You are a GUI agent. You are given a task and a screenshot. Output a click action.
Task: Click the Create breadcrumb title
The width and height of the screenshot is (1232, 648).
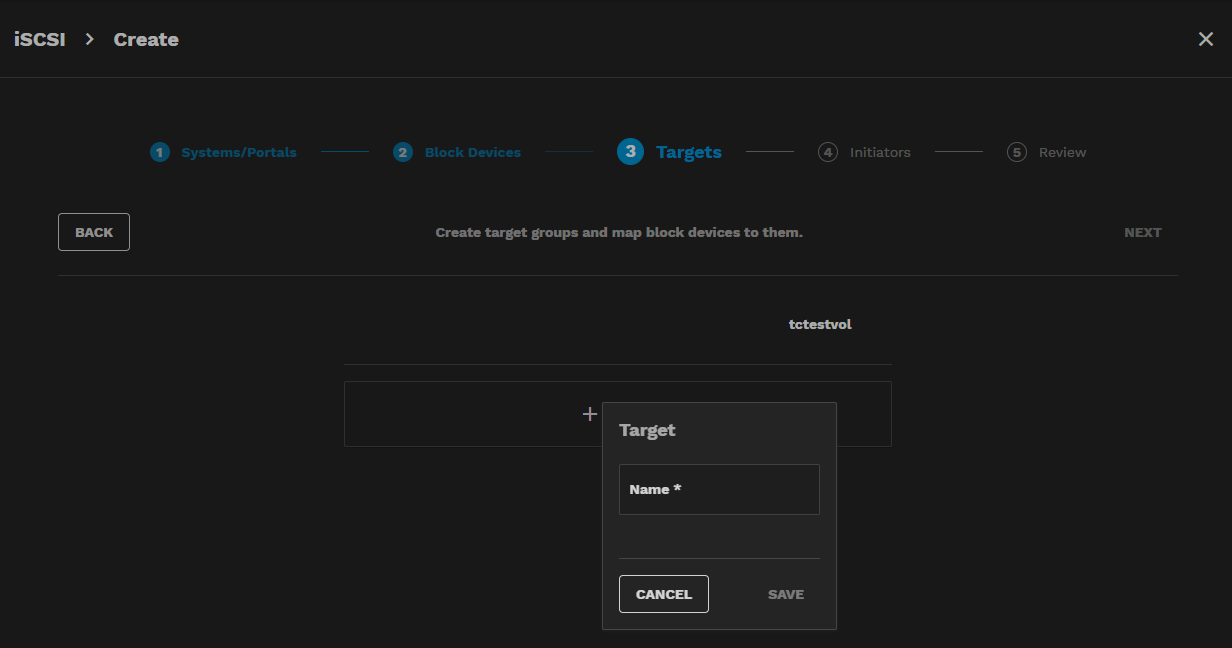coord(146,40)
